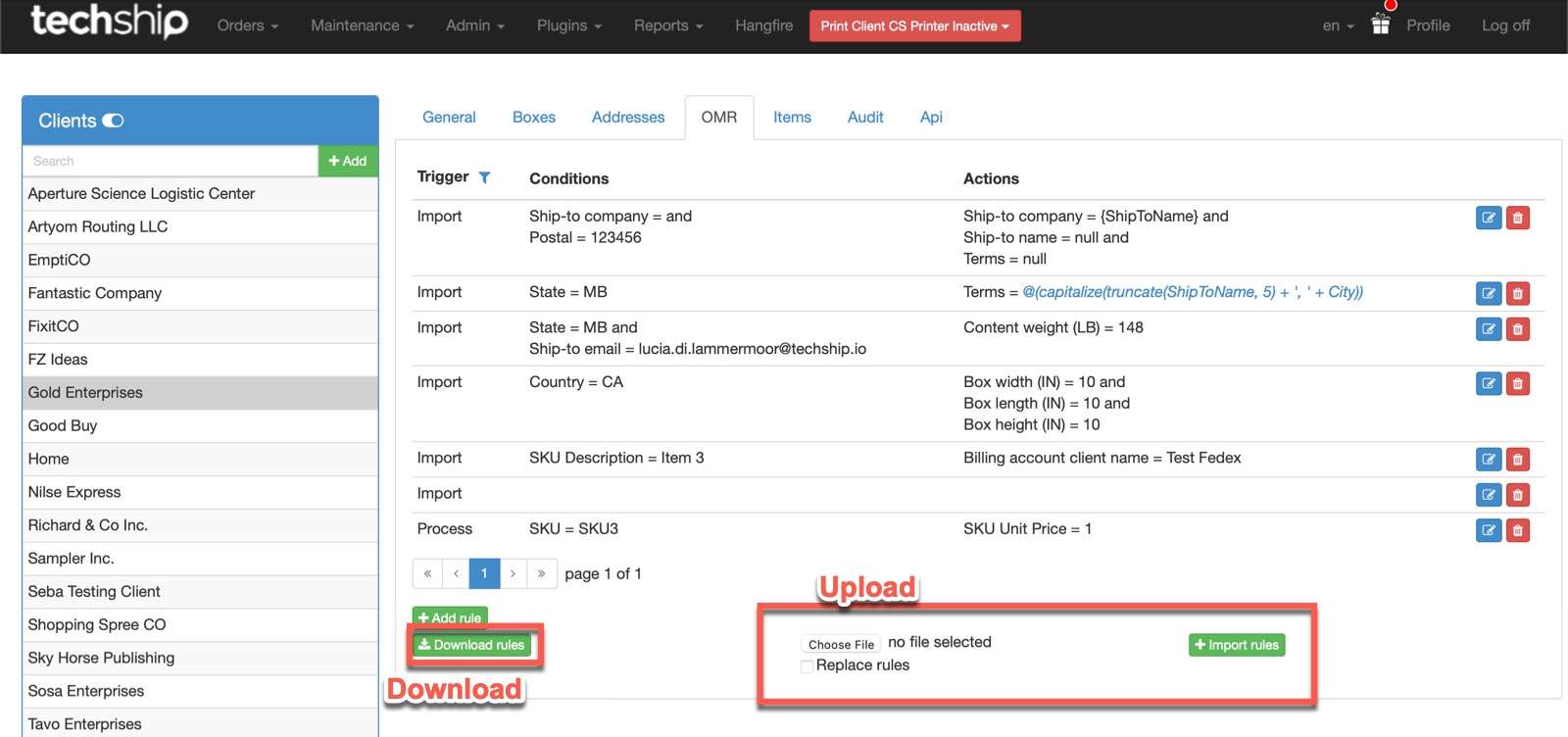Go to the techship home logo
Viewport: 1568px width, 737px height.
[x=109, y=22]
